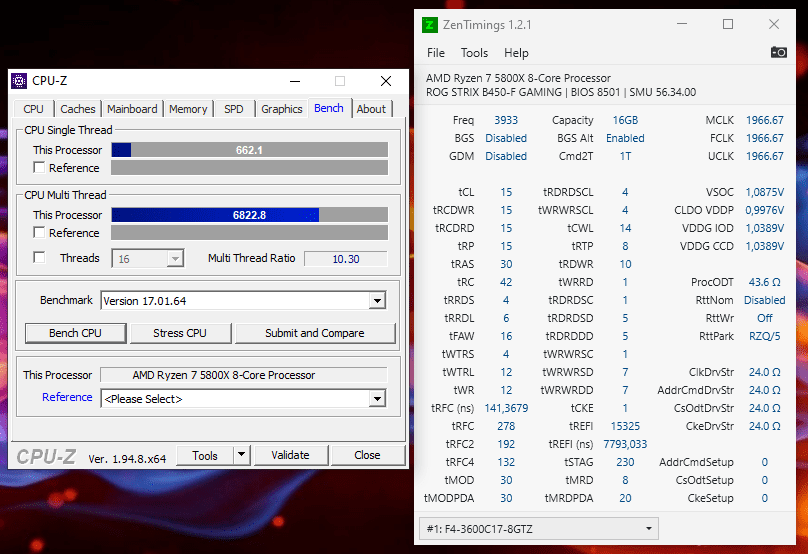The height and width of the screenshot is (554, 808).
Task: Click the ProcODT value 43.6 Ω
Action: [x=765, y=282]
